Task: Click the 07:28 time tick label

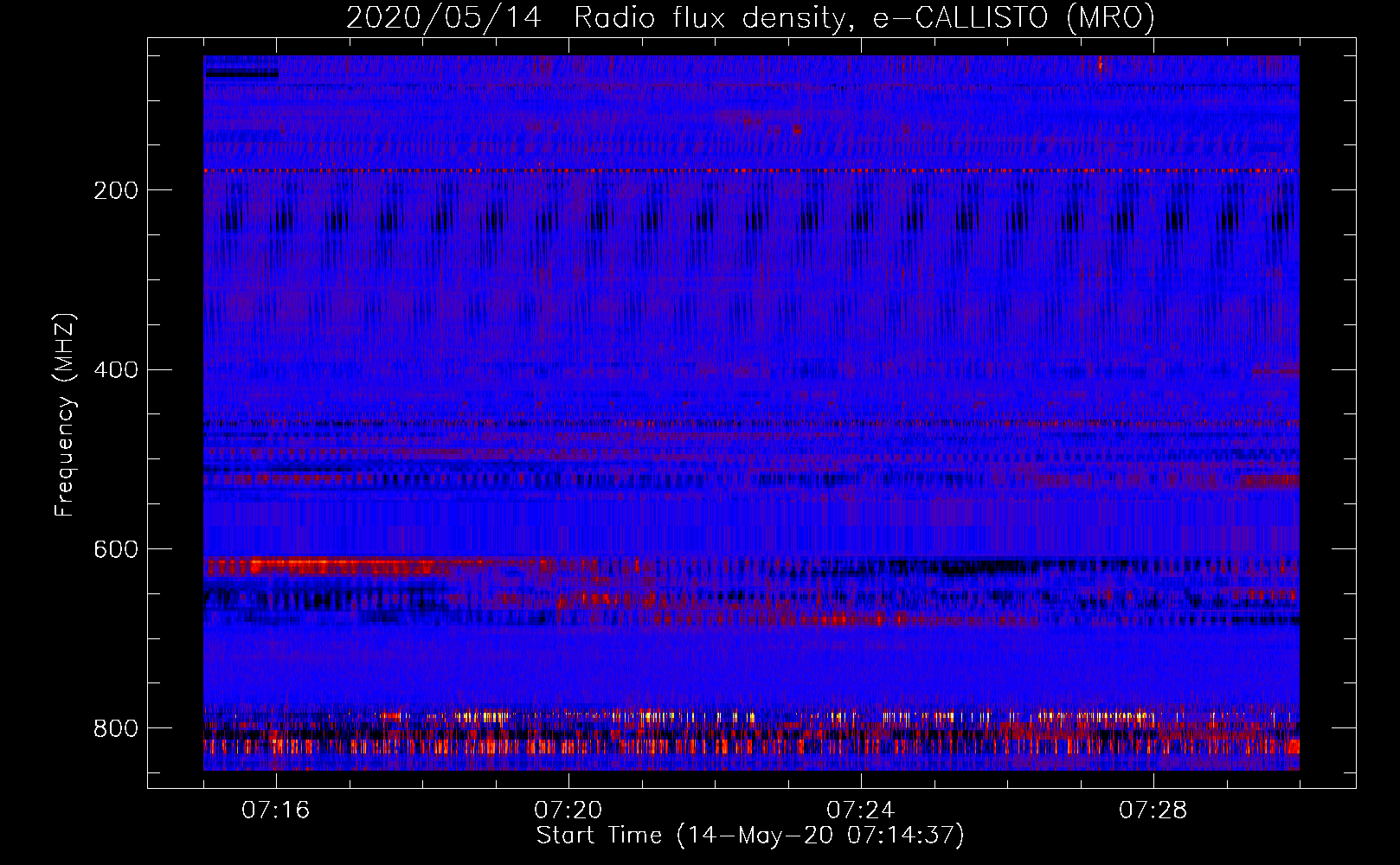Action: point(1153,811)
